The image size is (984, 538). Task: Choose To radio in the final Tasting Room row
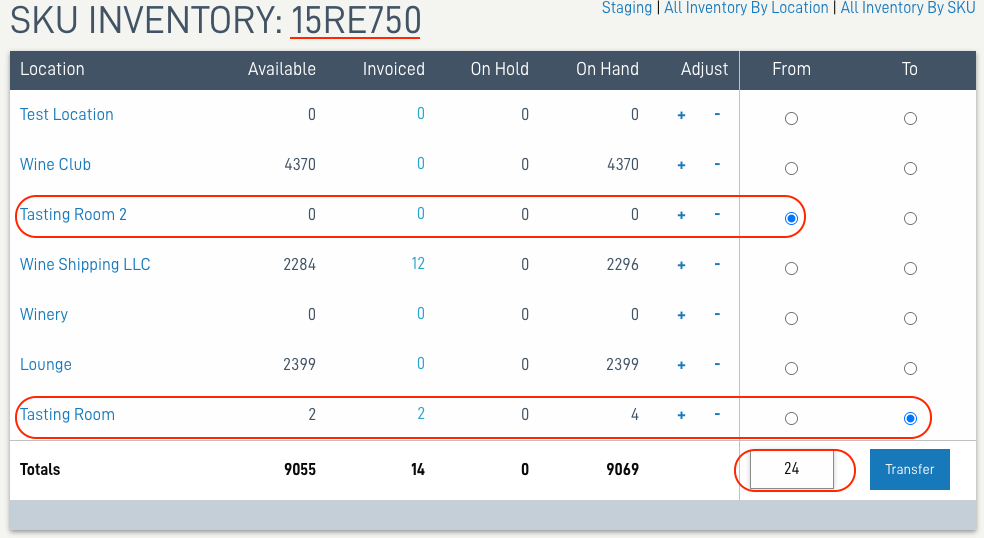910,419
